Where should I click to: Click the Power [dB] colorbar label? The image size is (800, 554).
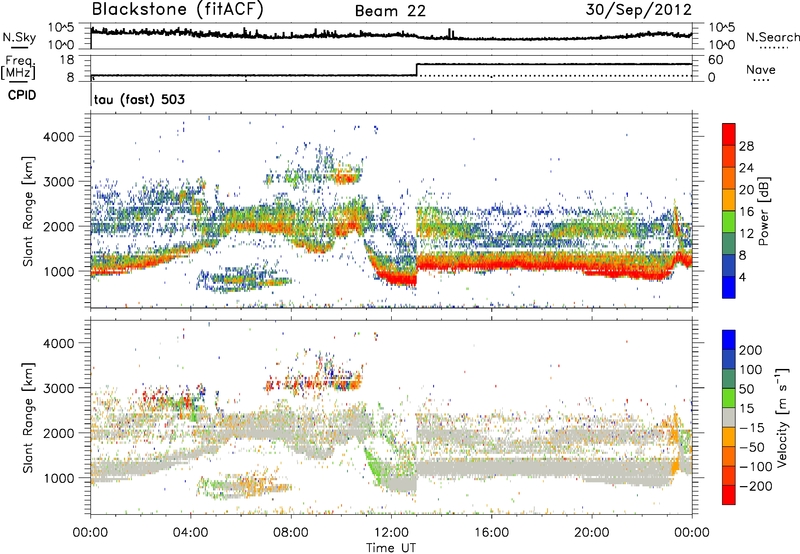click(x=764, y=211)
